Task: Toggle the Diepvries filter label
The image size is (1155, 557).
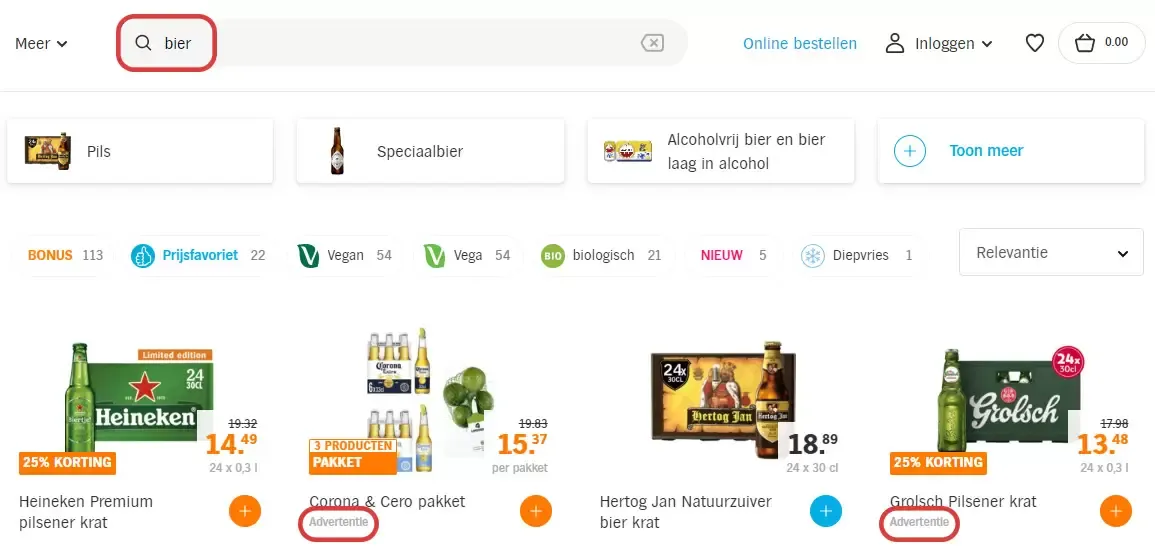Action: tap(860, 256)
